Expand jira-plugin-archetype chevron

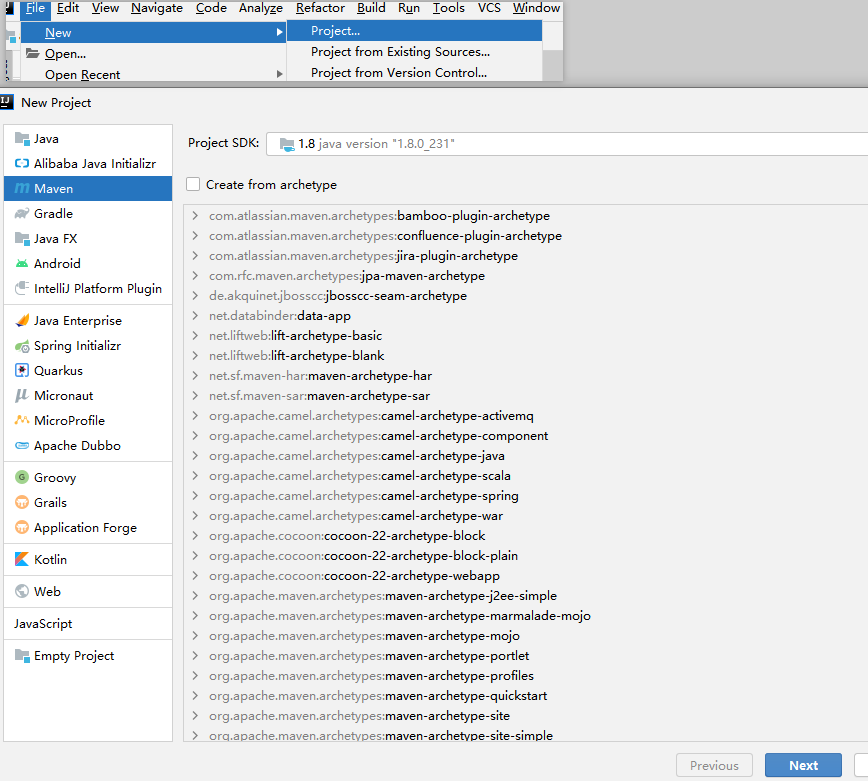[x=195, y=255]
